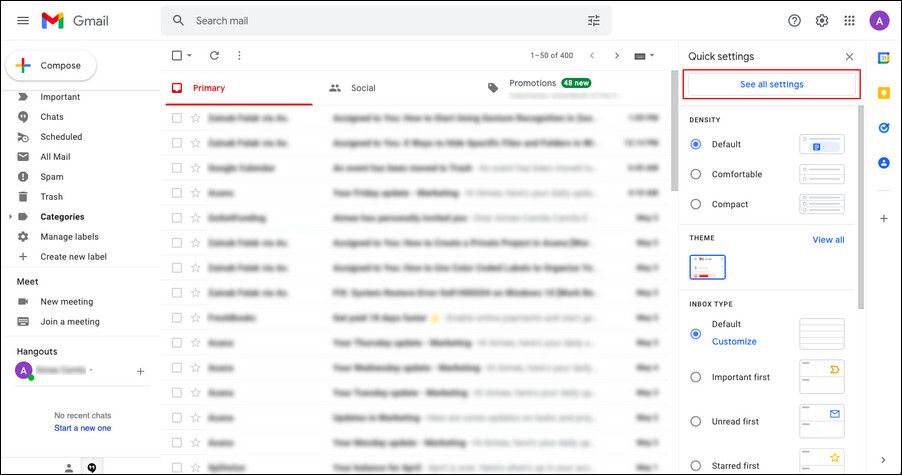Open the account avatar in header
Image resolution: width=902 pixels, height=475 pixels.
(x=879, y=21)
